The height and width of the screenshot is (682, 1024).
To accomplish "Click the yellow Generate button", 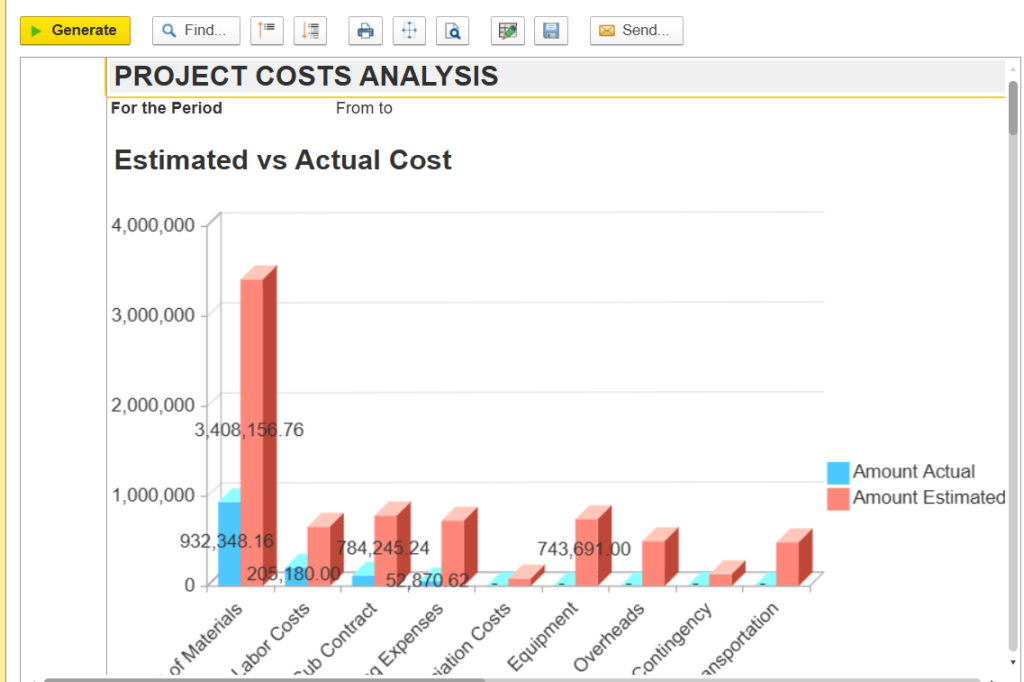I will tap(75, 31).
